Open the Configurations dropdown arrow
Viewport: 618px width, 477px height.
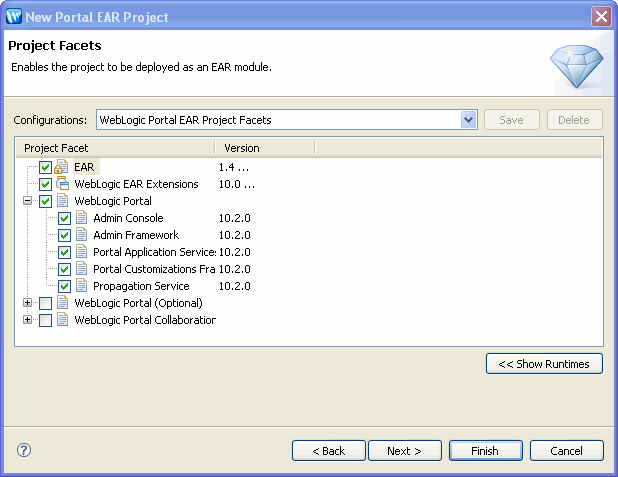[x=469, y=119]
